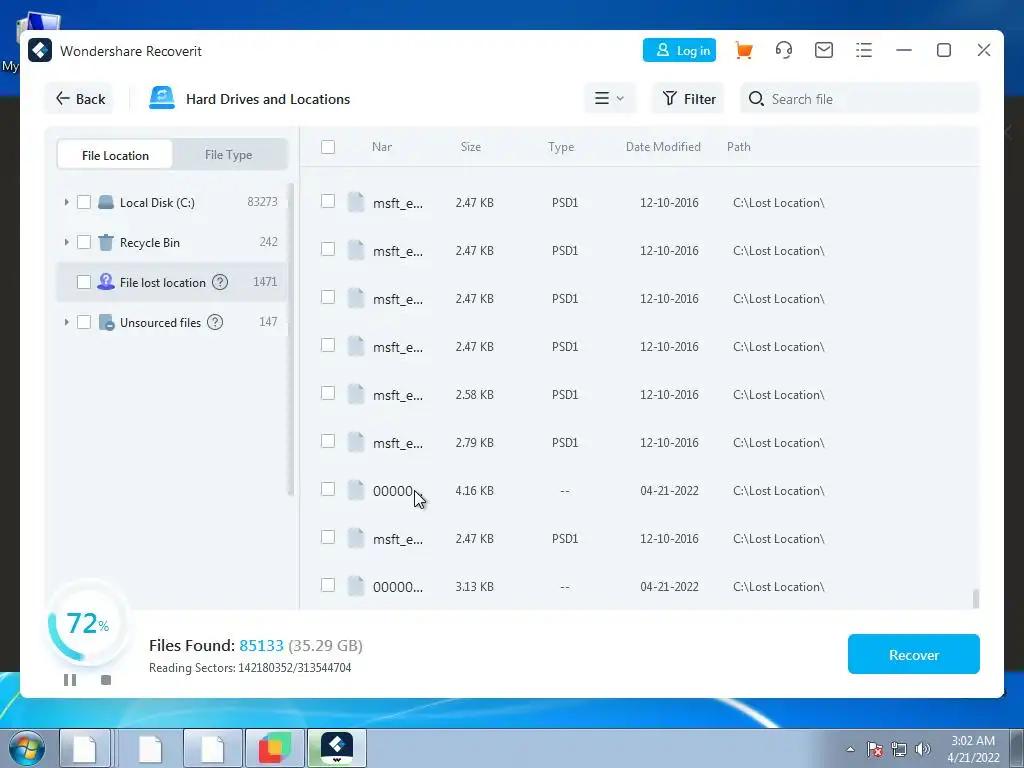Image resolution: width=1024 pixels, height=768 pixels.
Task: Check the 4.16 KB file checkbox
Action: pyautogui.click(x=328, y=489)
